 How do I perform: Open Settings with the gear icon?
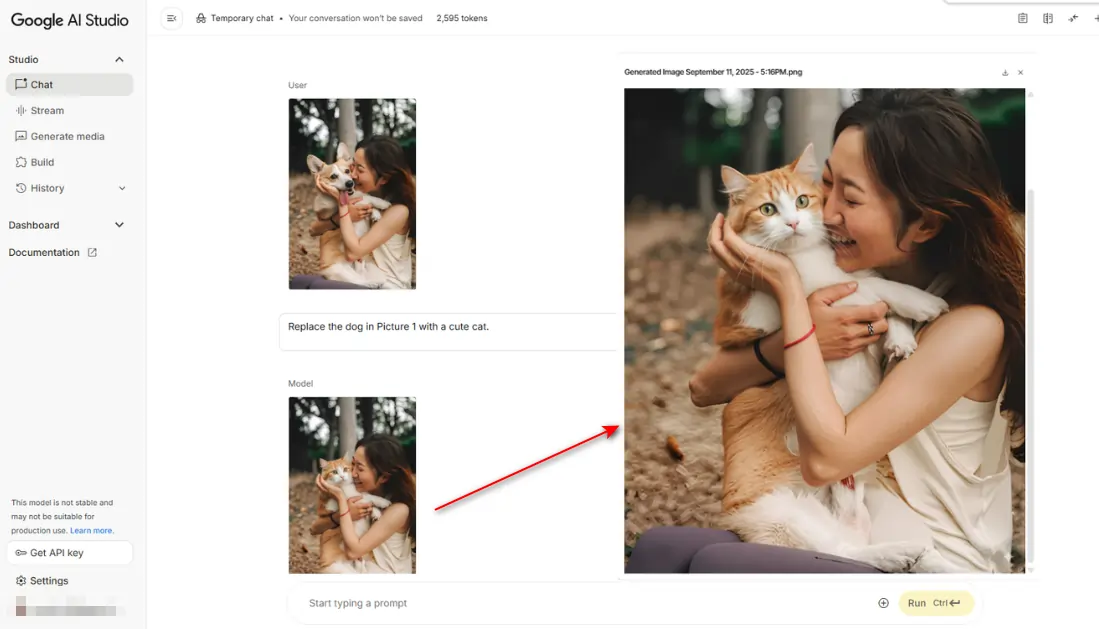click(21, 581)
